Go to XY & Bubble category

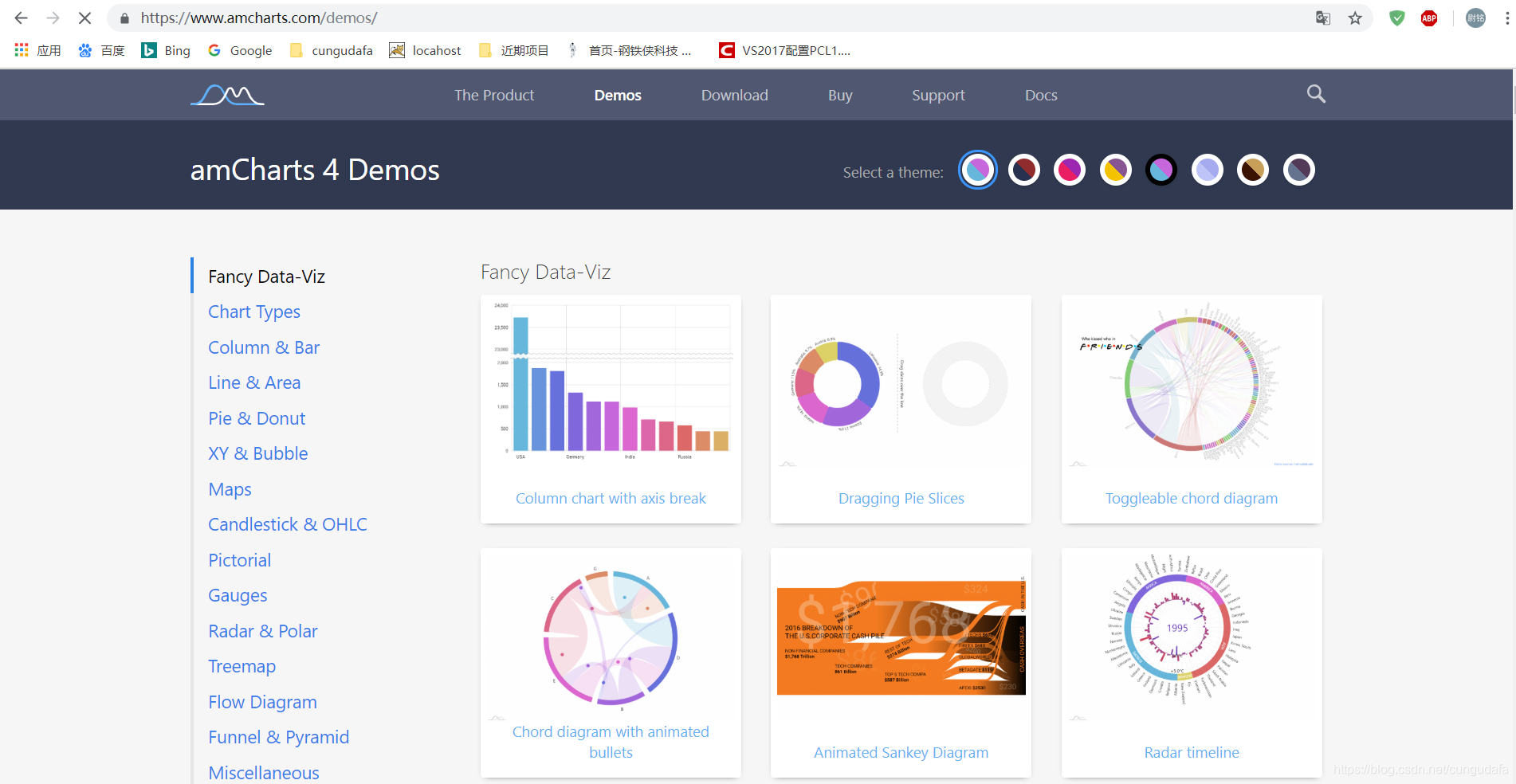coord(257,453)
